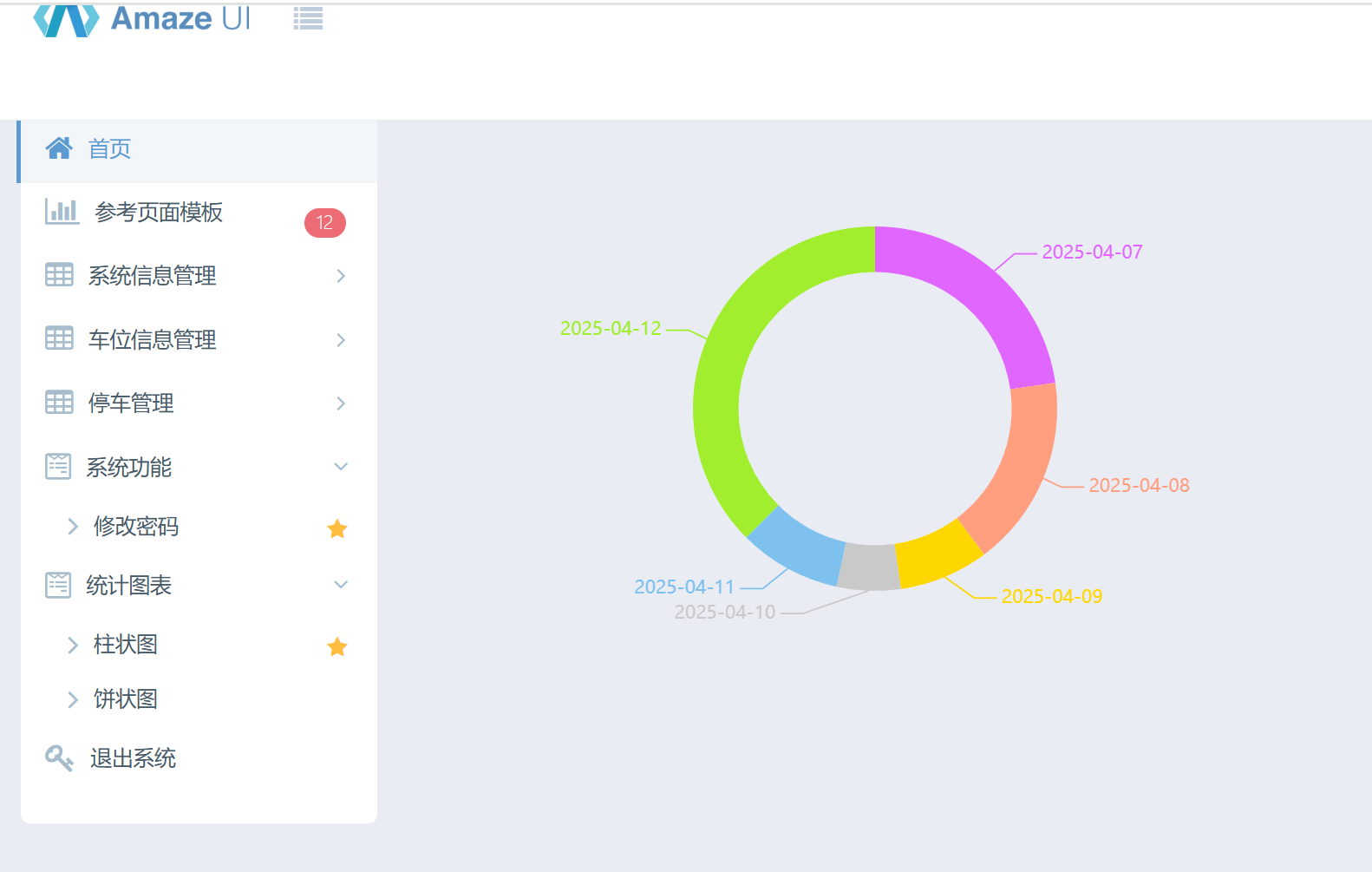Click the key icon beside 退出系统
The width and height of the screenshot is (1372, 872).
59,758
